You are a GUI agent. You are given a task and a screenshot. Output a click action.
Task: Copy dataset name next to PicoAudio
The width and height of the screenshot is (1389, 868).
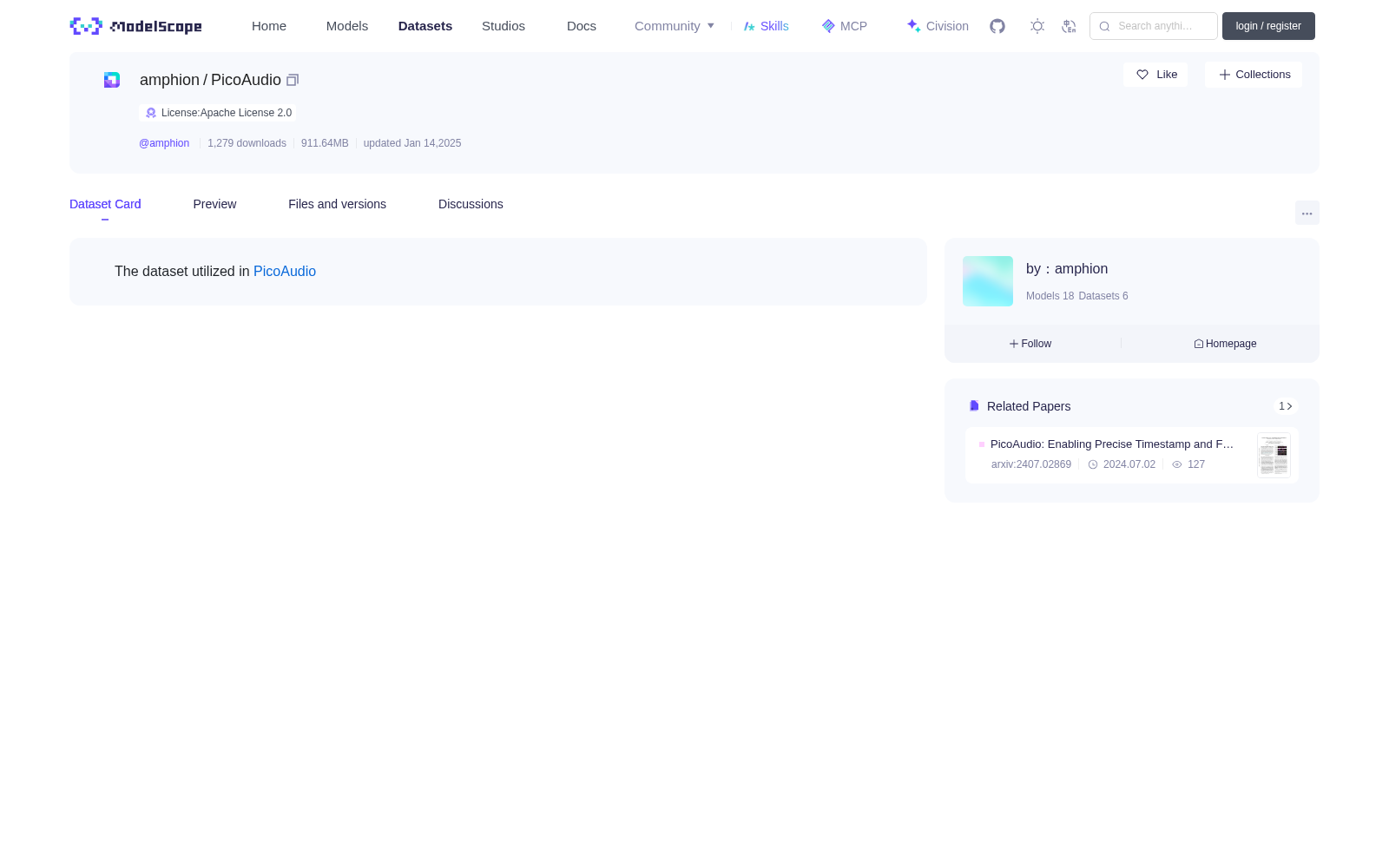pyautogui.click(x=293, y=80)
